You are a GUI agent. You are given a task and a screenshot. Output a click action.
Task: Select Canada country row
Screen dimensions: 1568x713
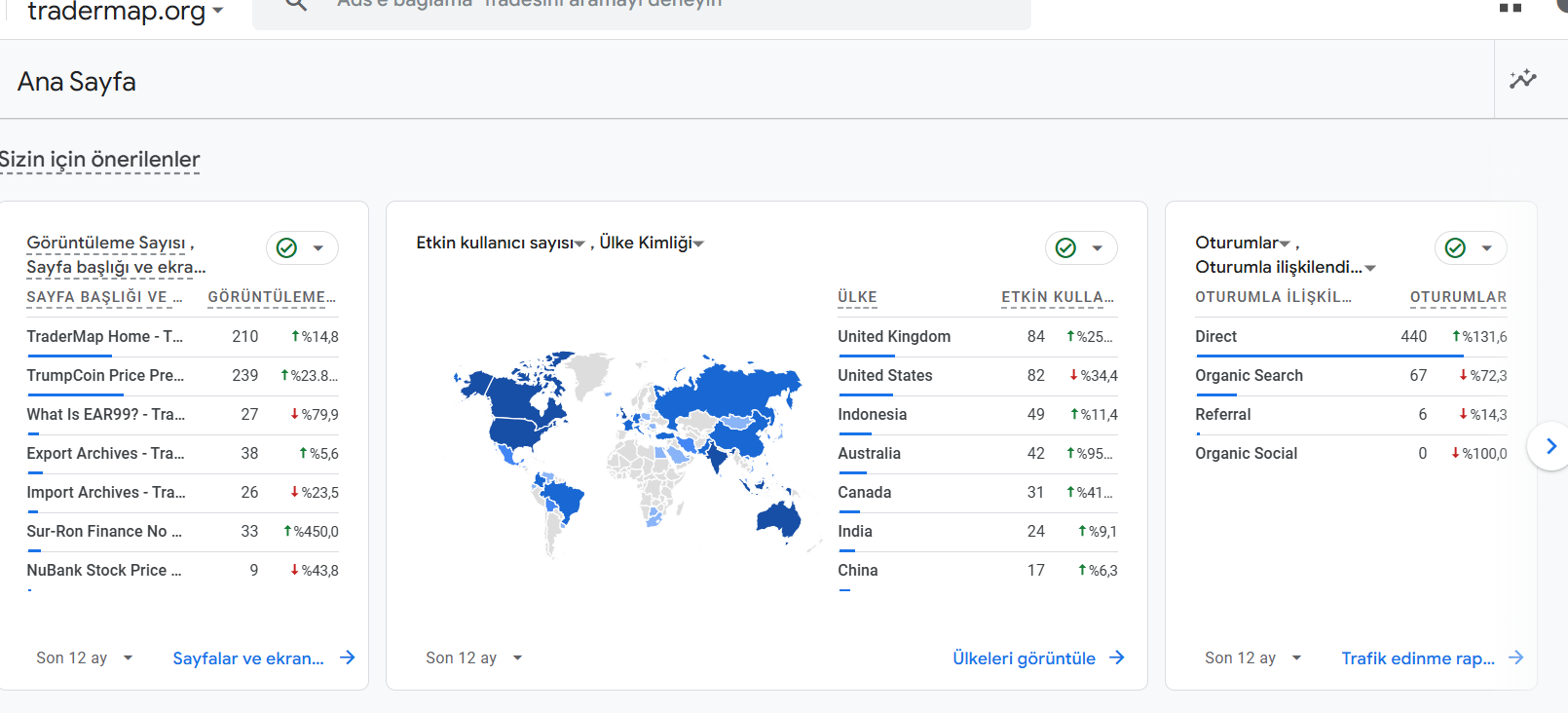[977, 493]
